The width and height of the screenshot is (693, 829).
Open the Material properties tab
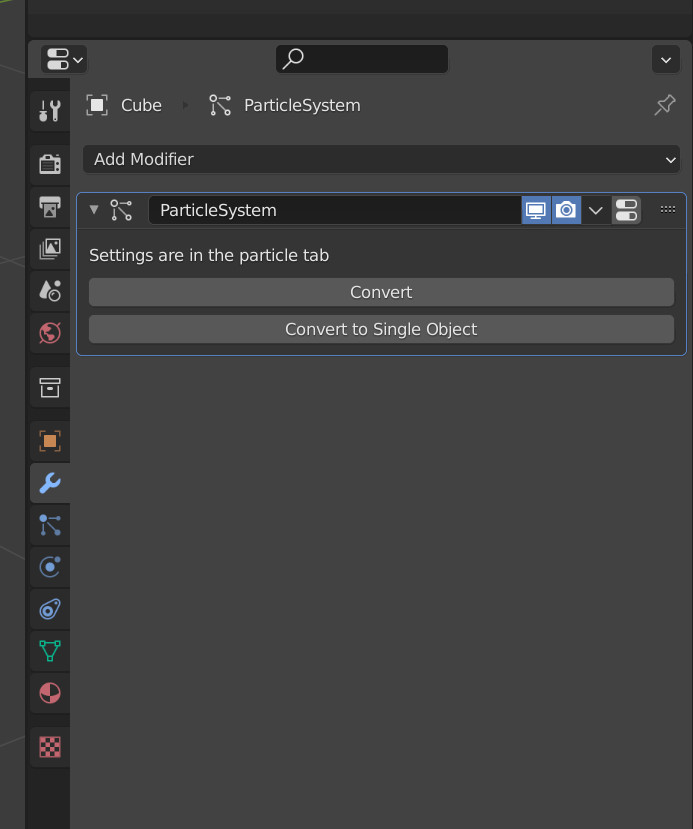50,693
